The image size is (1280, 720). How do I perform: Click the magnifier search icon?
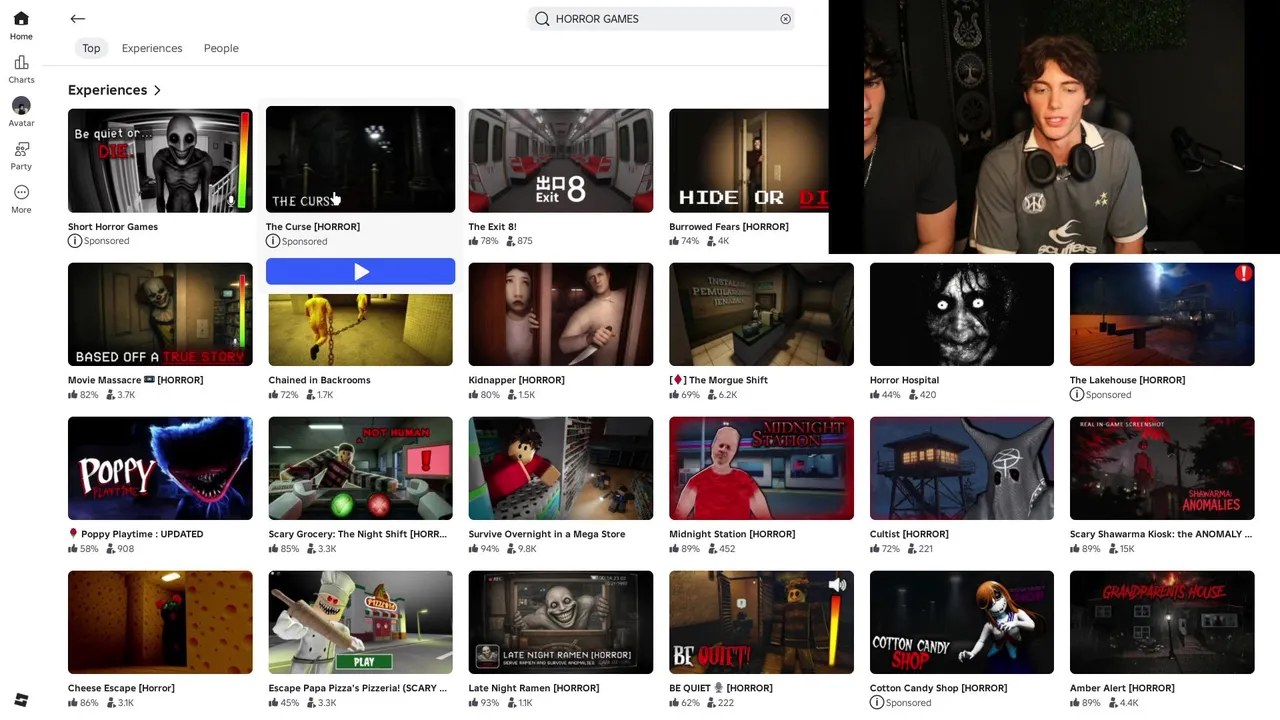pos(542,19)
